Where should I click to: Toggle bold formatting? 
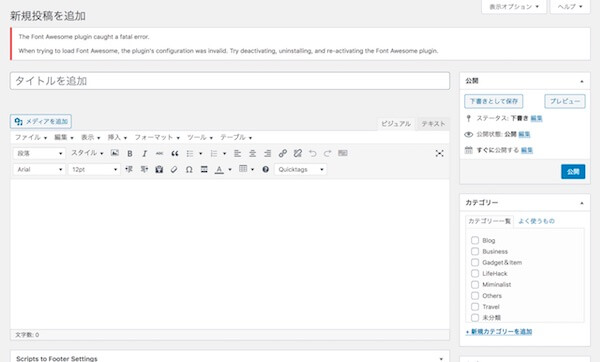(x=130, y=153)
